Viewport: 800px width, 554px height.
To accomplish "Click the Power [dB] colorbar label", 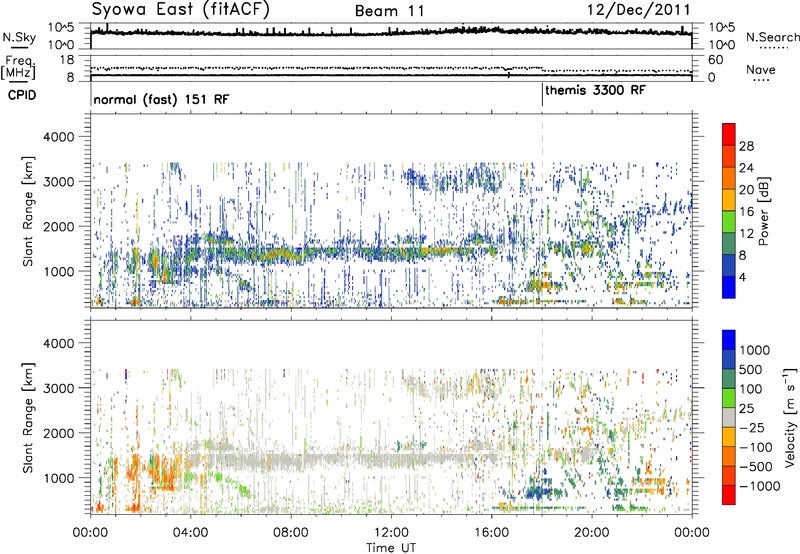I will 763,211.
